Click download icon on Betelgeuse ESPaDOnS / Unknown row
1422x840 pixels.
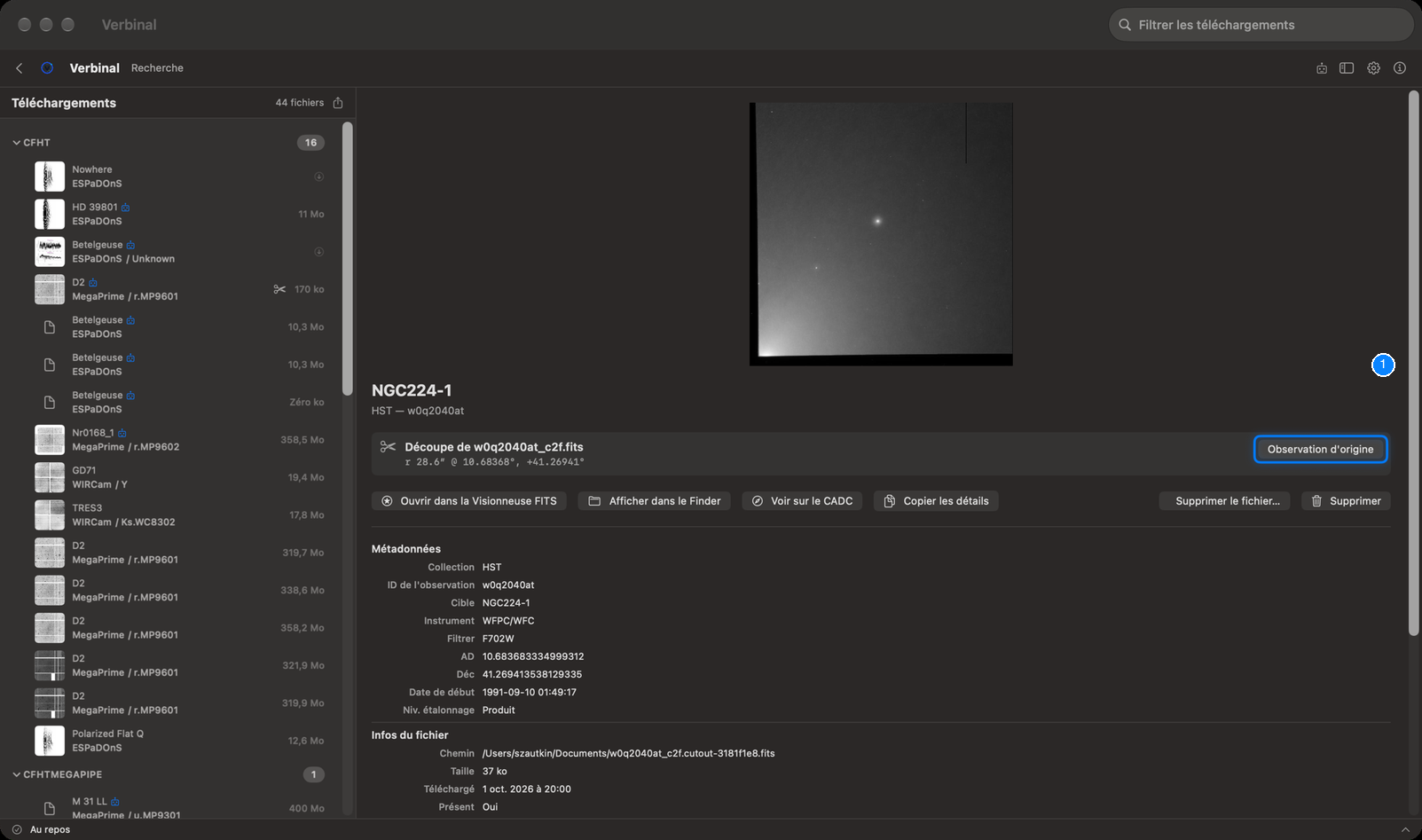318,252
